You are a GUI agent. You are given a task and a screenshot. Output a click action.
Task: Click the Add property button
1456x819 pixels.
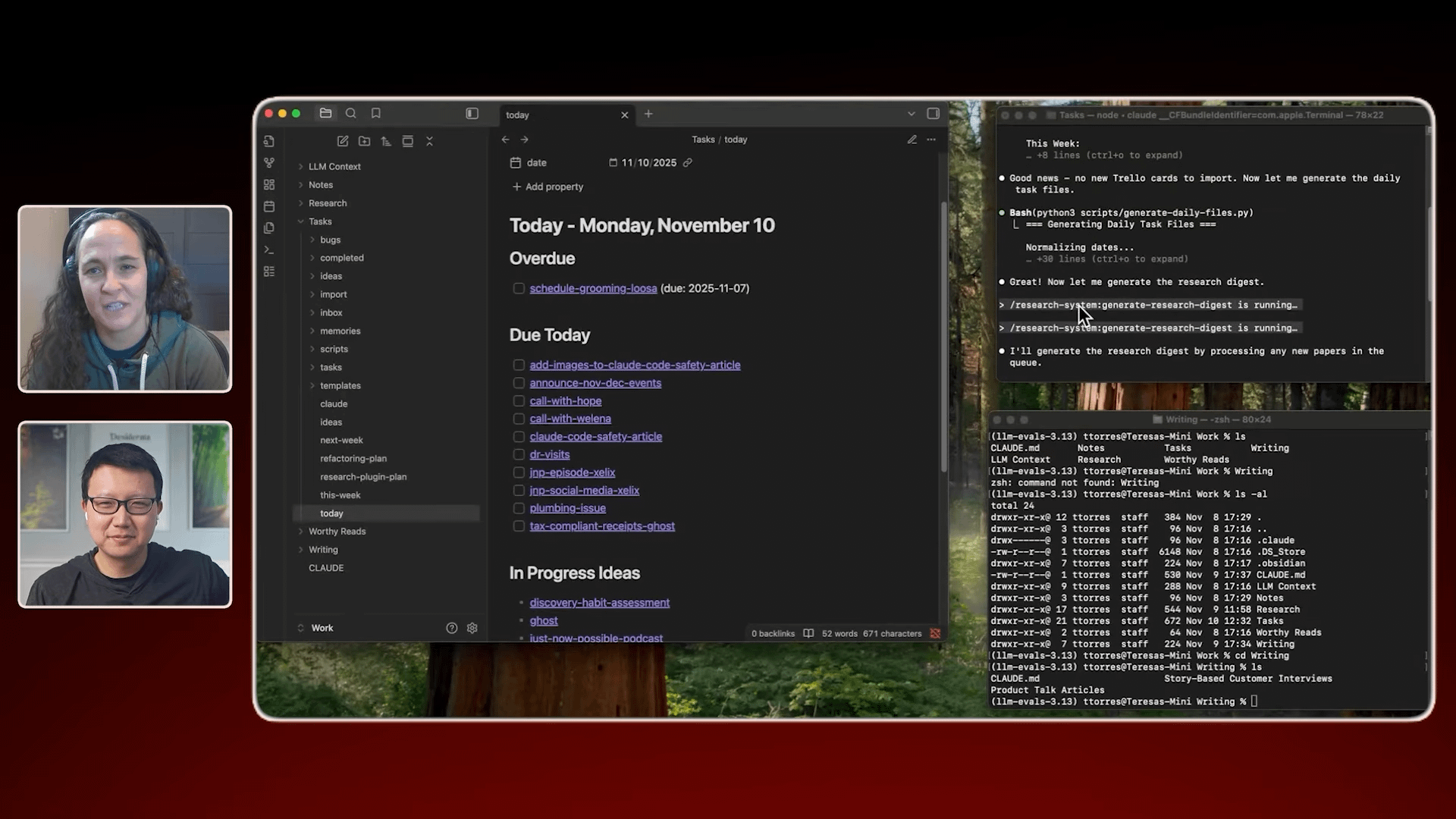click(548, 187)
